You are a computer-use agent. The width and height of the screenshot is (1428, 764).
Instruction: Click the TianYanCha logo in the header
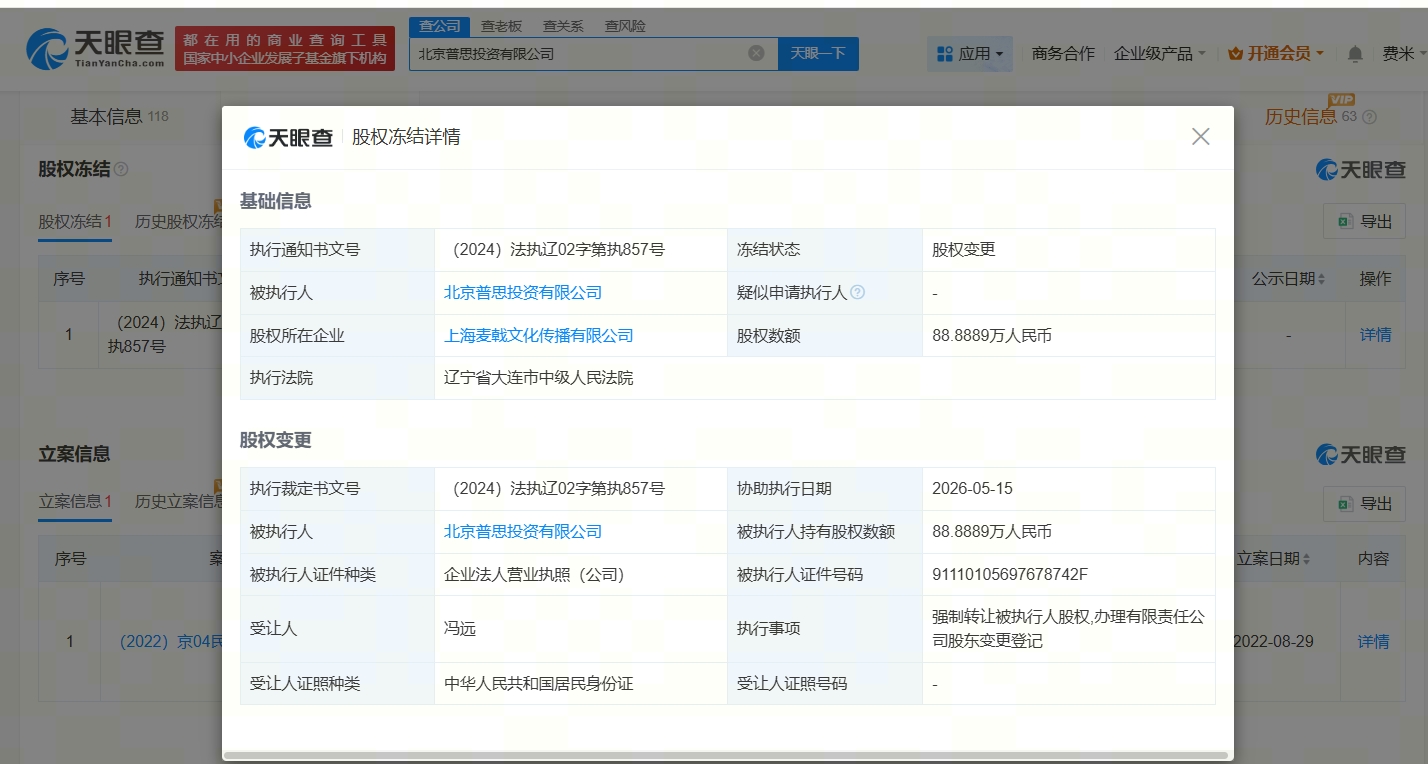tap(96, 48)
